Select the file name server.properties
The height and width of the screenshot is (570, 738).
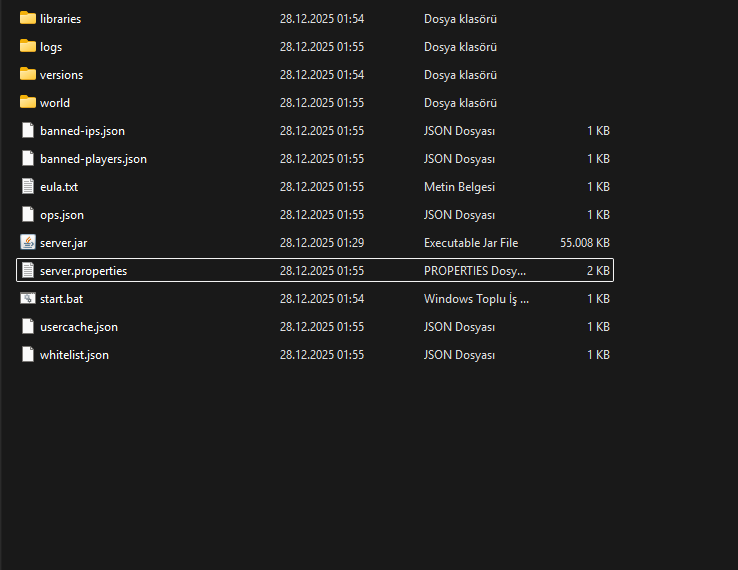coord(83,271)
